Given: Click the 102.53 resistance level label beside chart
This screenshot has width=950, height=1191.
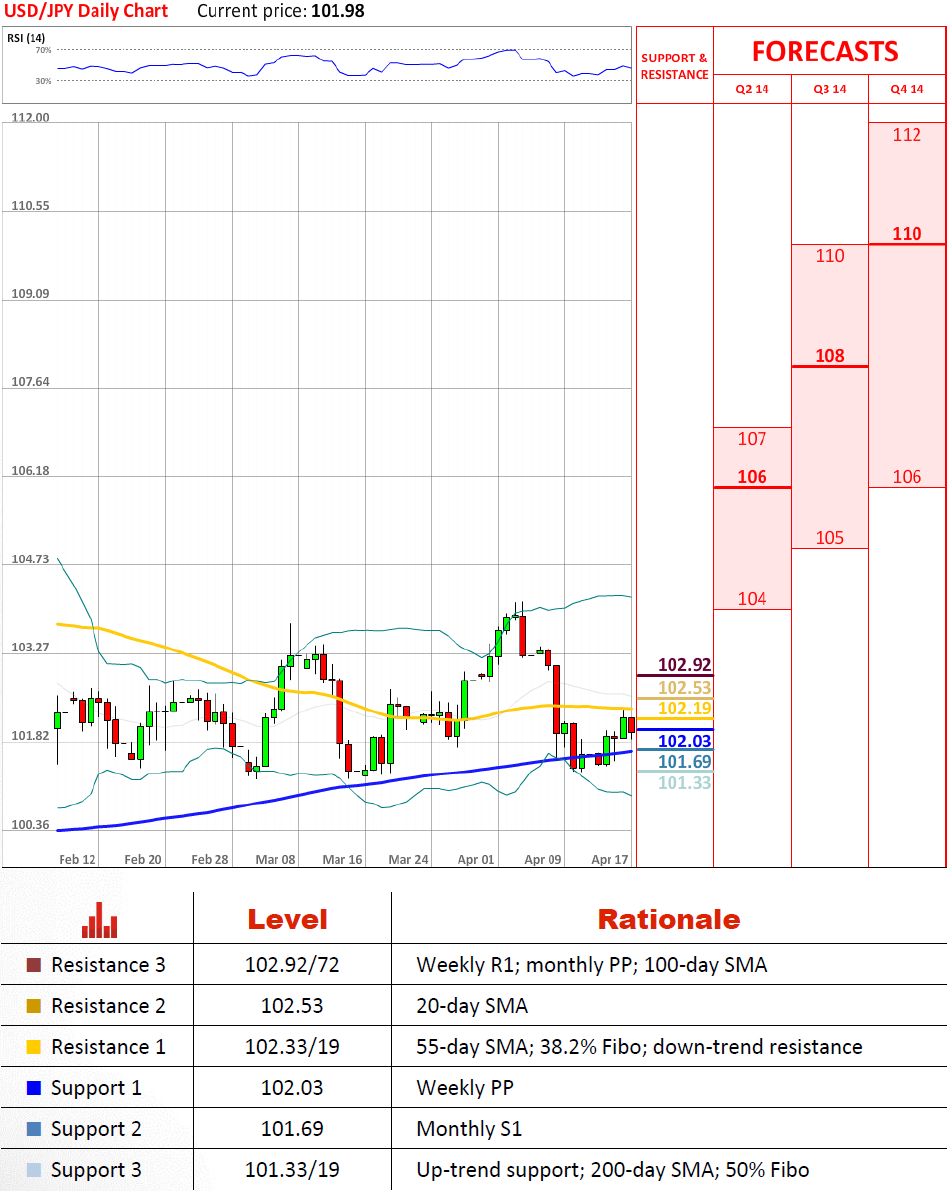Looking at the screenshot, I should click(x=684, y=687).
